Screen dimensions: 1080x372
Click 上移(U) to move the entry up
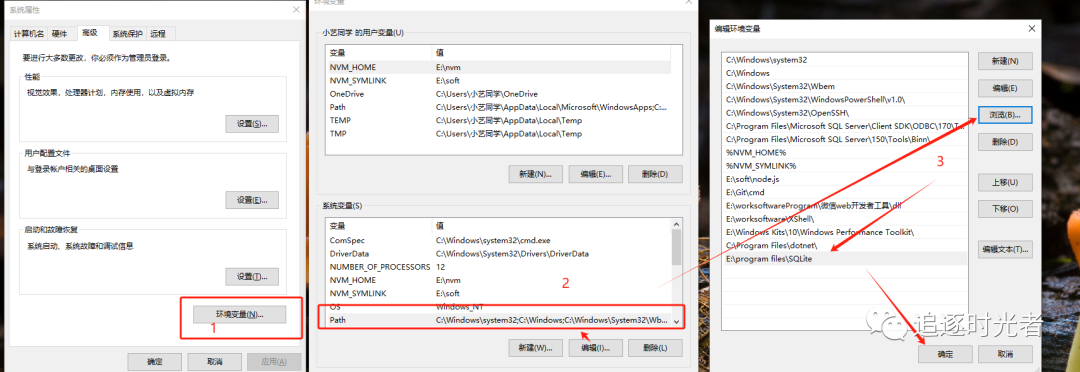pyautogui.click(x=1005, y=183)
